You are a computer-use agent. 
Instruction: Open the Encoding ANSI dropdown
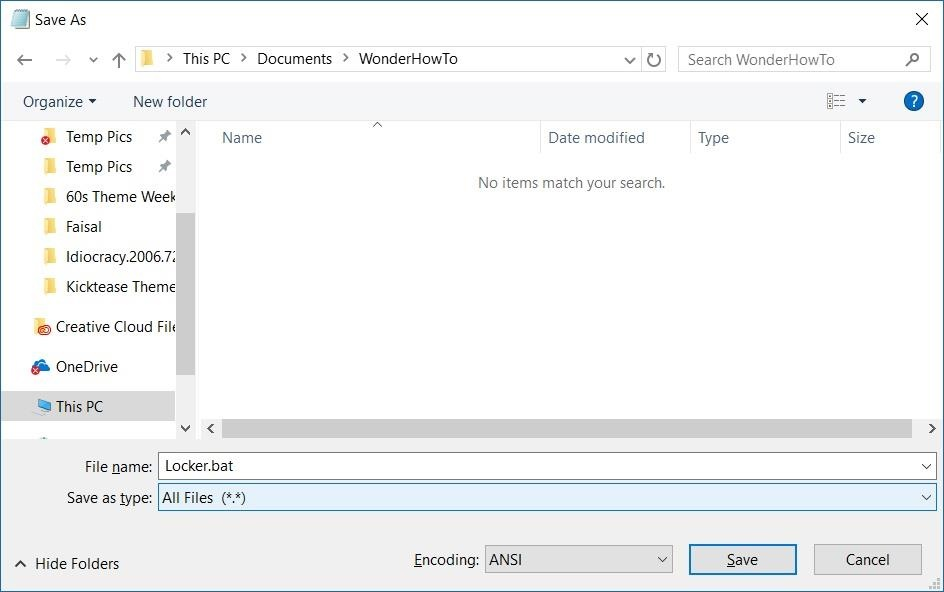point(579,559)
